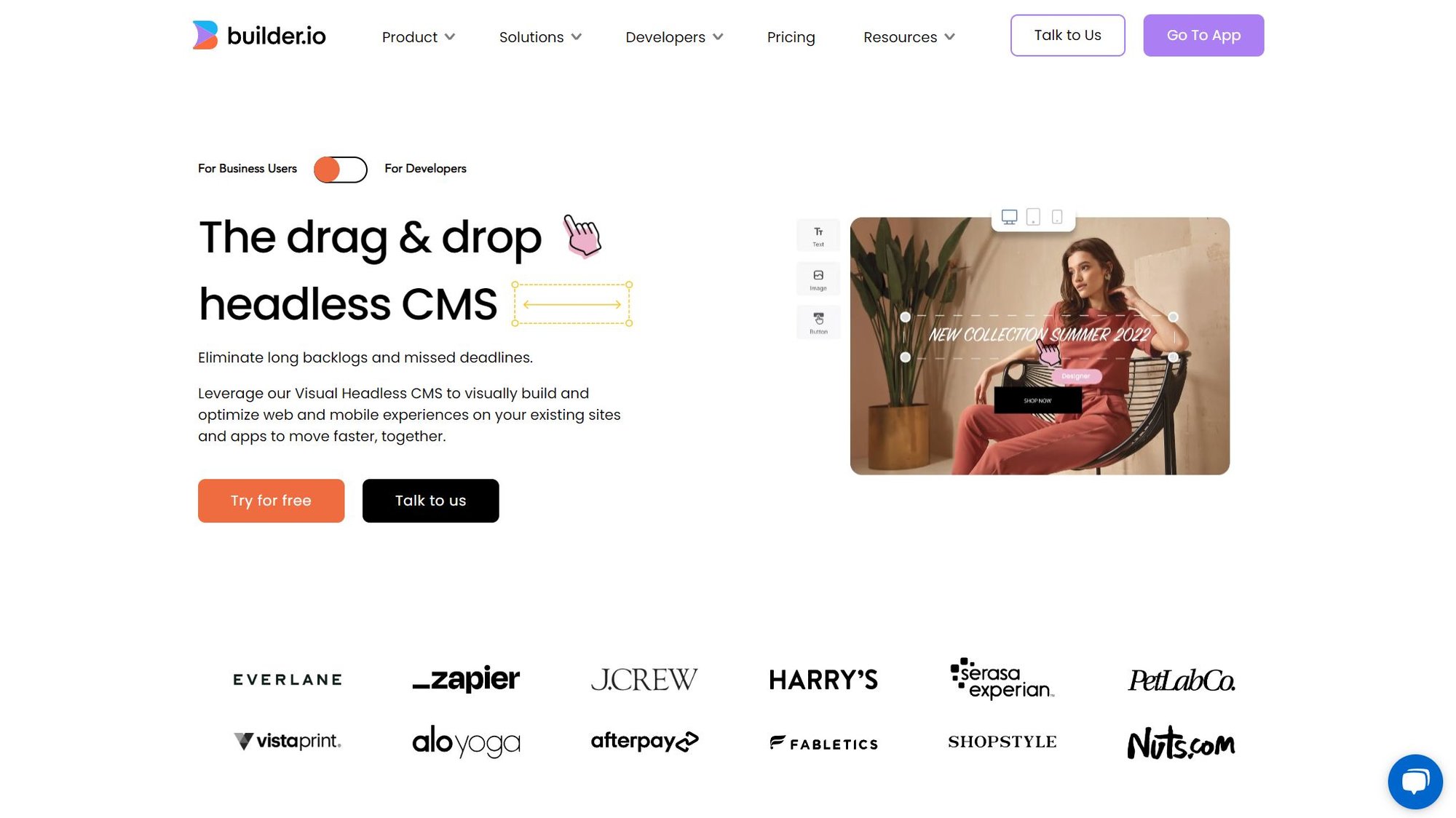Expand the Resources dropdown menu
1456x818 pixels.
click(x=909, y=37)
